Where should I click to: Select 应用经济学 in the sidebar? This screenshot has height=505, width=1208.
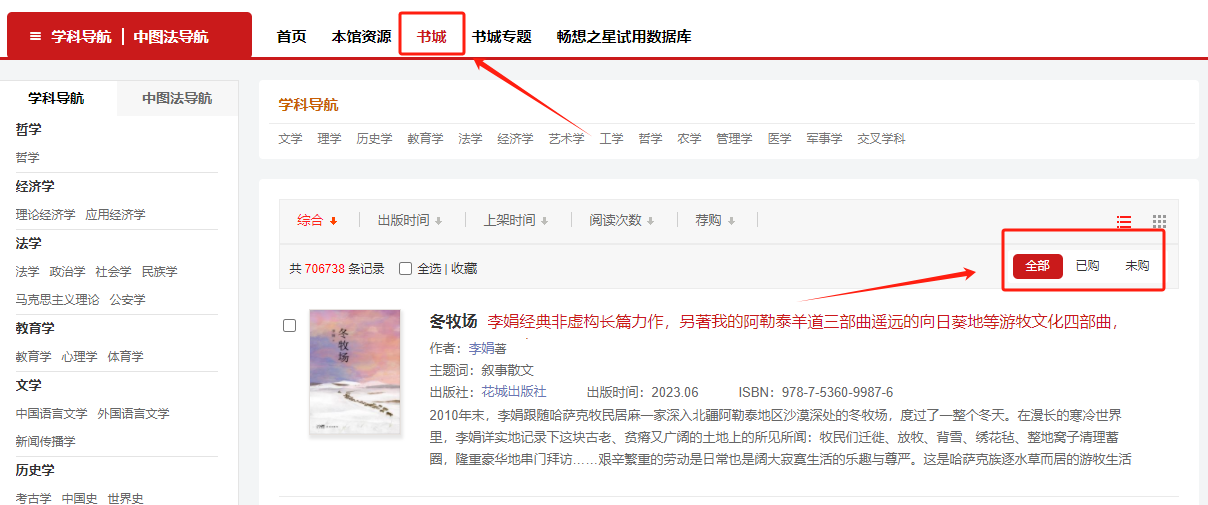pos(115,214)
